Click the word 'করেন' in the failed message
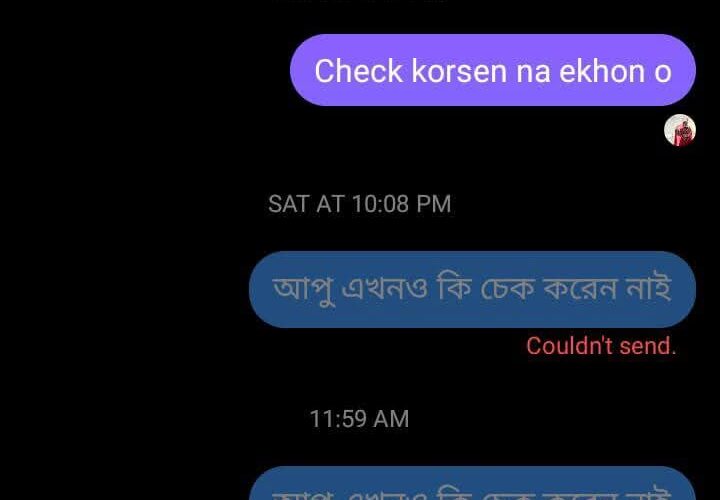Image resolution: width=720 pixels, height=500 pixels. tap(579, 289)
